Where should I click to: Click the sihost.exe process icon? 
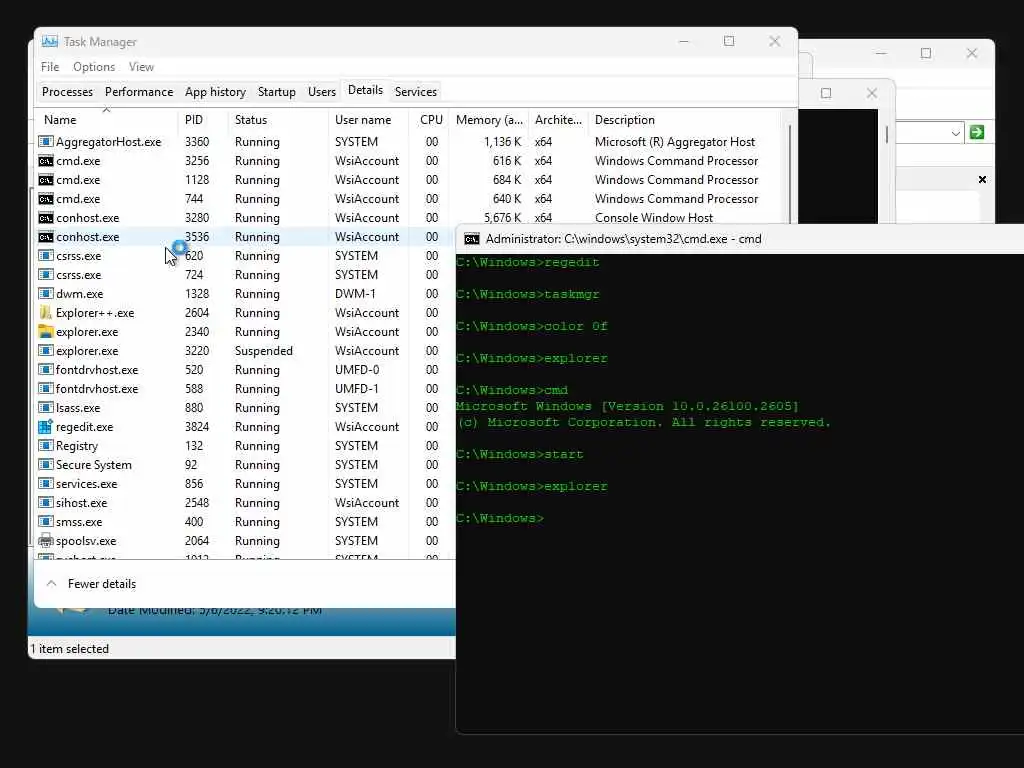click(46, 503)
